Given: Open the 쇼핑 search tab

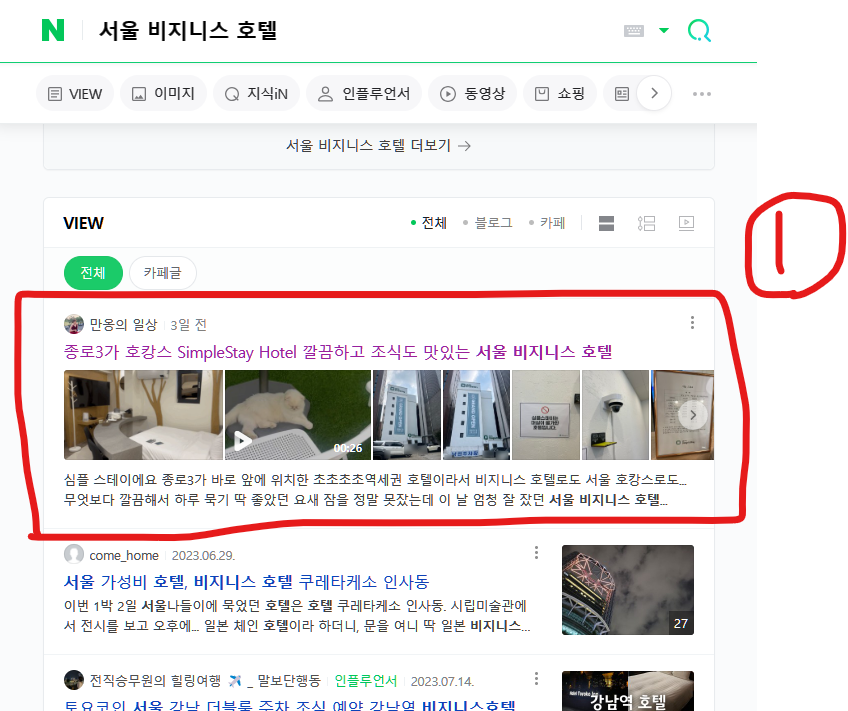Looking at the screenshot, I should (560, 94).
